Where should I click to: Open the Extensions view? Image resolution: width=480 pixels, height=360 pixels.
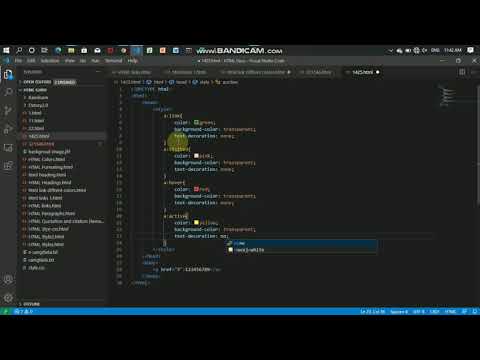(8, 165)
